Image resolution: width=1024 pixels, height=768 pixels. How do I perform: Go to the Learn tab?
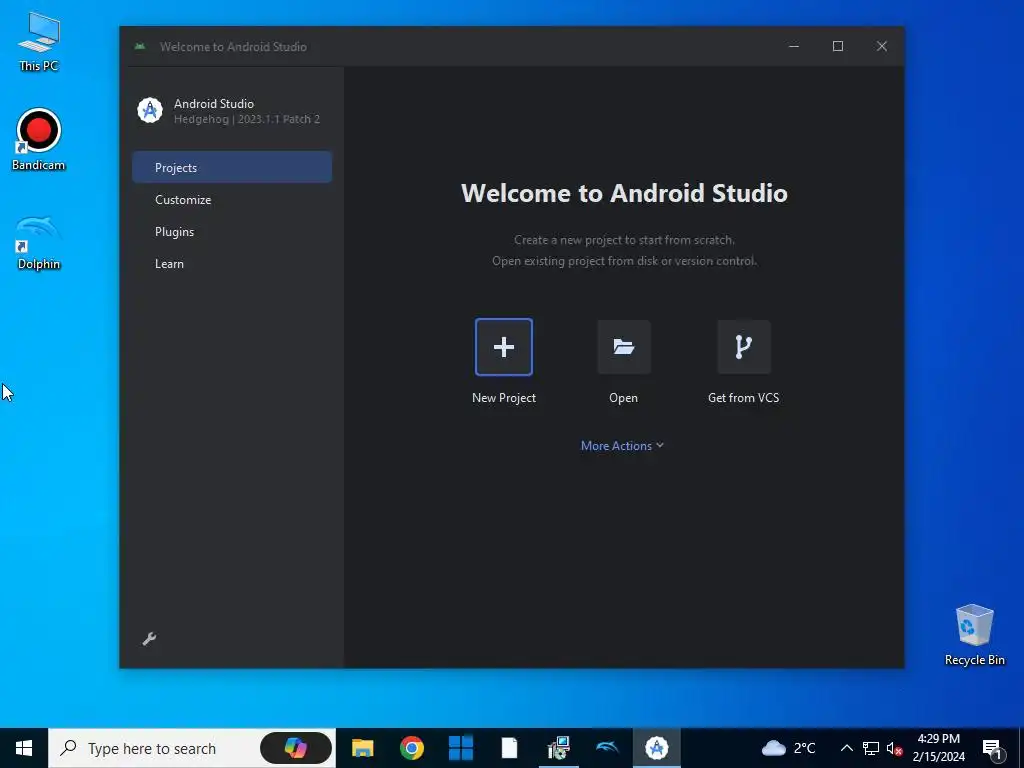point(232,264)
